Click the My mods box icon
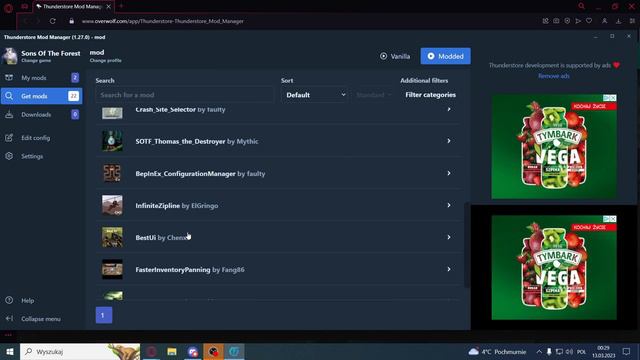Viewport: 640px width, 360px height. (x=9, y=78)
